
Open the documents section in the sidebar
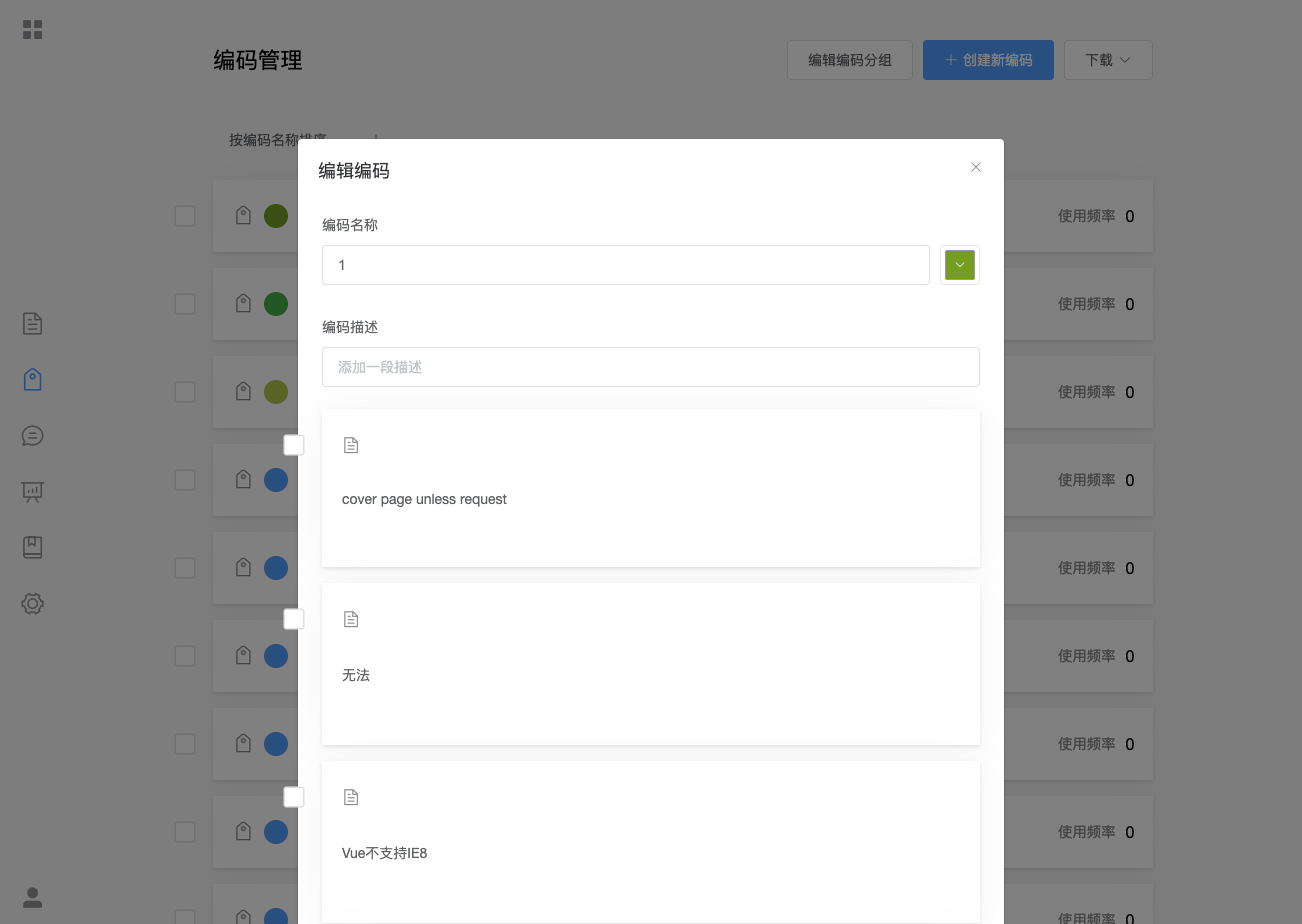[32, 324]
